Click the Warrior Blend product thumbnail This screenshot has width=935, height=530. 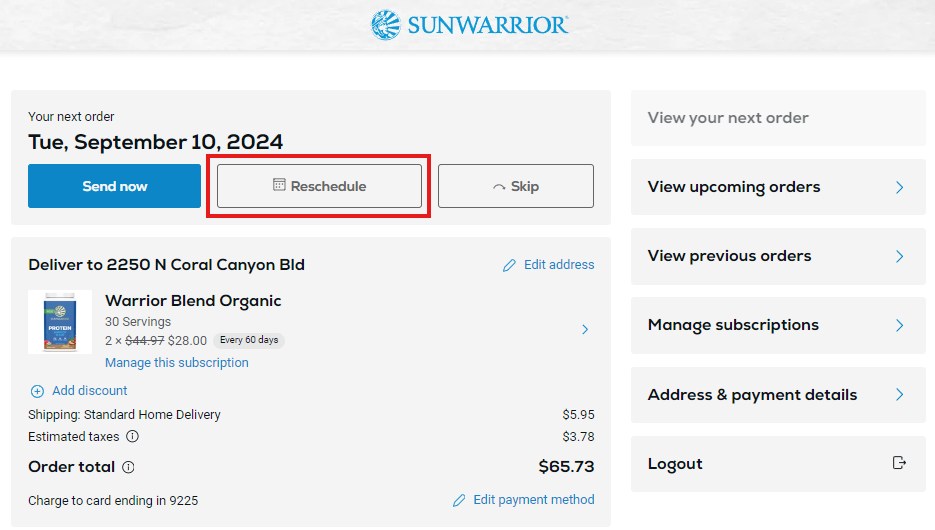[60, 322]
